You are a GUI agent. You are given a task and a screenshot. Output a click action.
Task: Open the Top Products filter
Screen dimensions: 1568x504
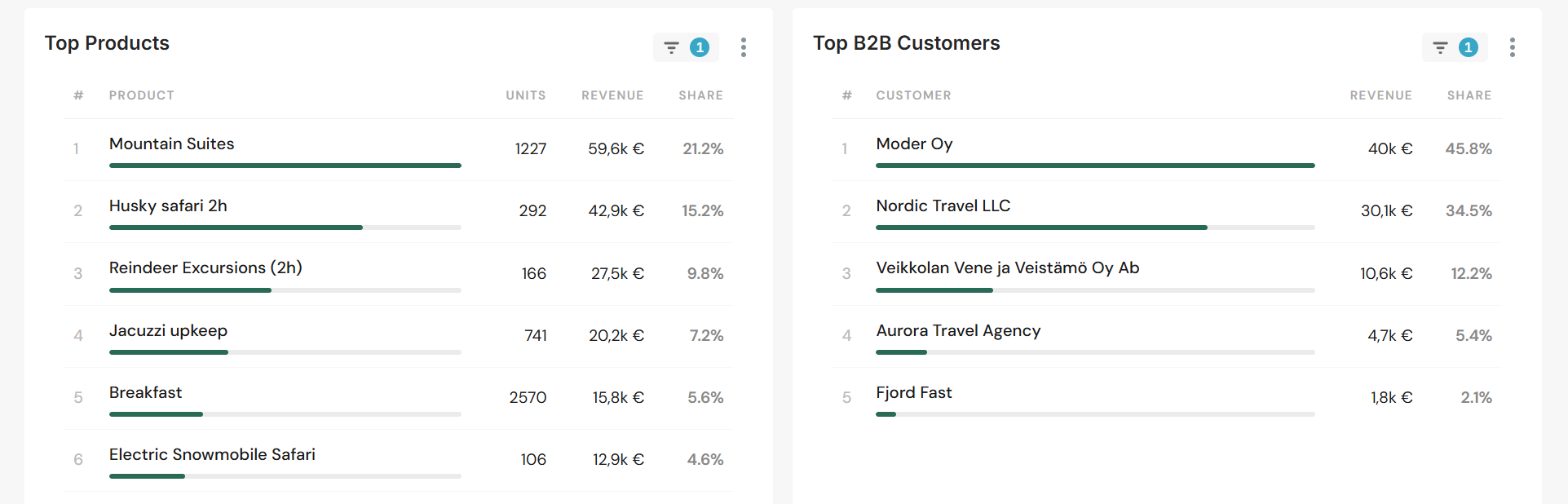685,47
